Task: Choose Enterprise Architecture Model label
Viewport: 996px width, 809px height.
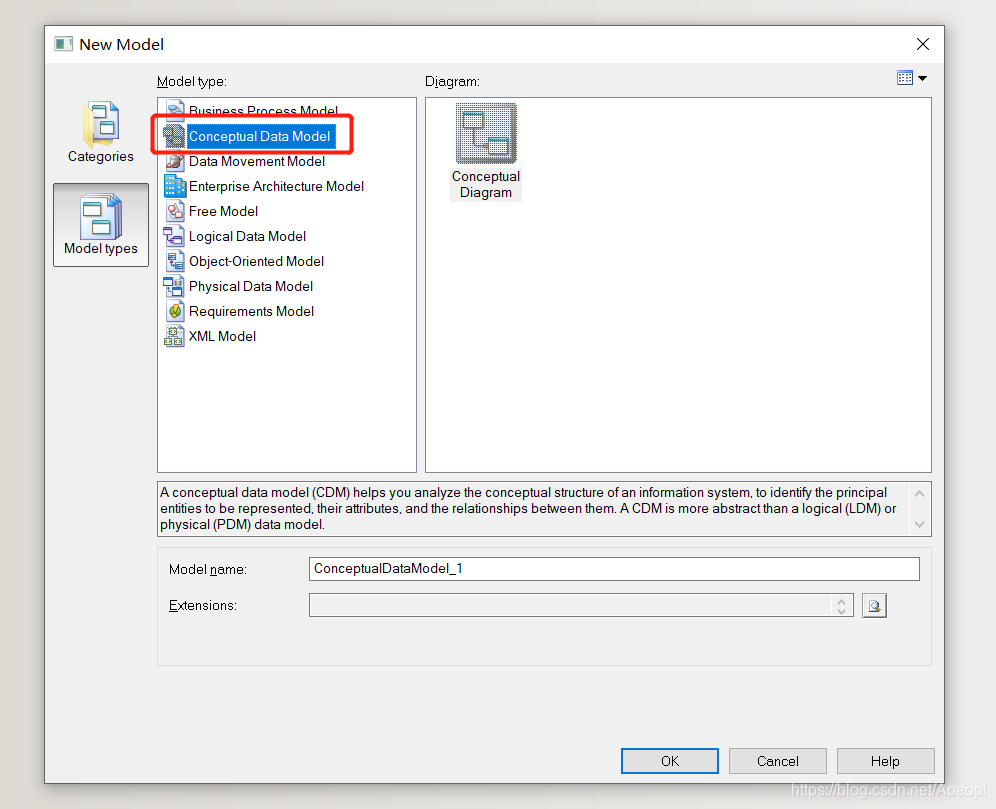Action: pyautogui.click(x=276, y=186)
